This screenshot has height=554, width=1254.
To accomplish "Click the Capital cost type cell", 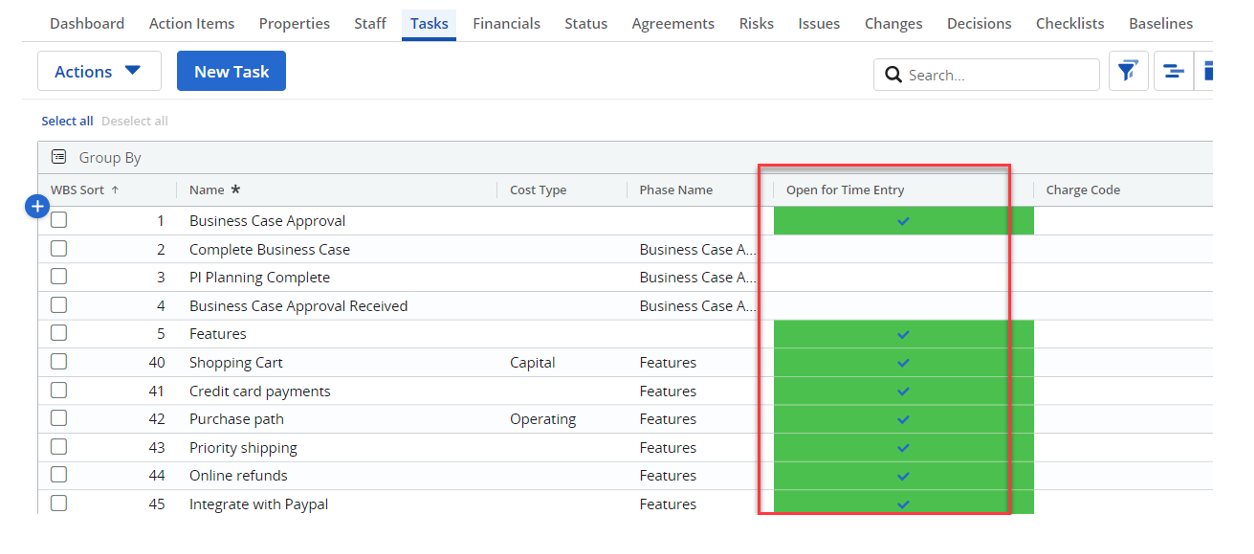I will pyautogui.click(x=532, y=362).
